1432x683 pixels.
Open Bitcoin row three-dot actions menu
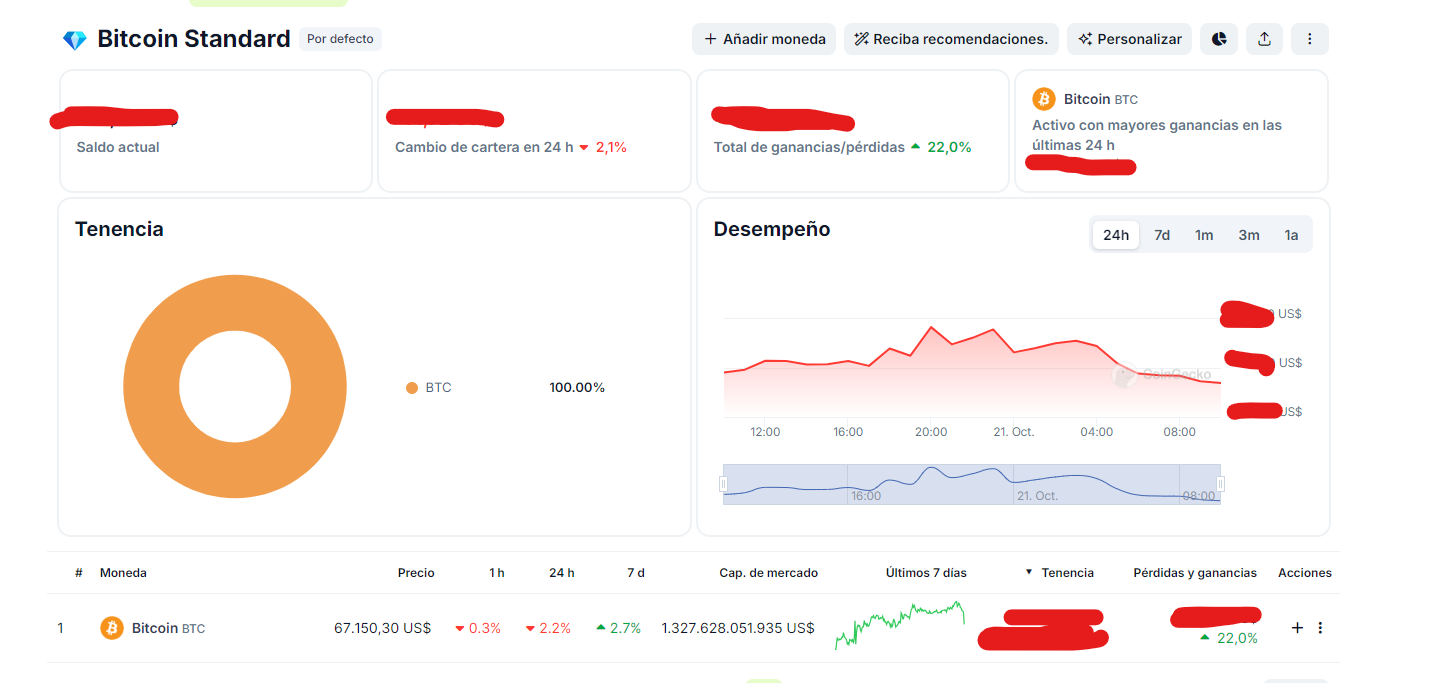coord(1320,628)
